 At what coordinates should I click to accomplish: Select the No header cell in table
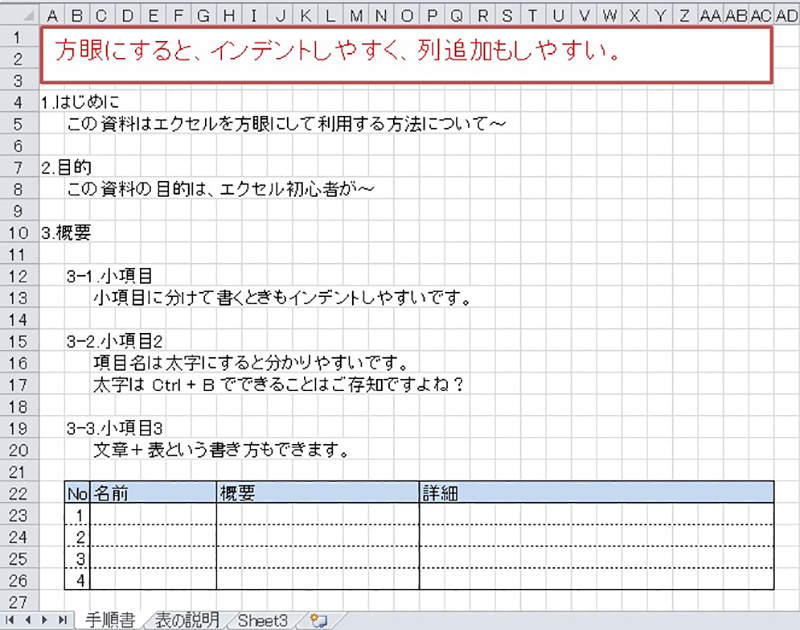pos(77,492)
